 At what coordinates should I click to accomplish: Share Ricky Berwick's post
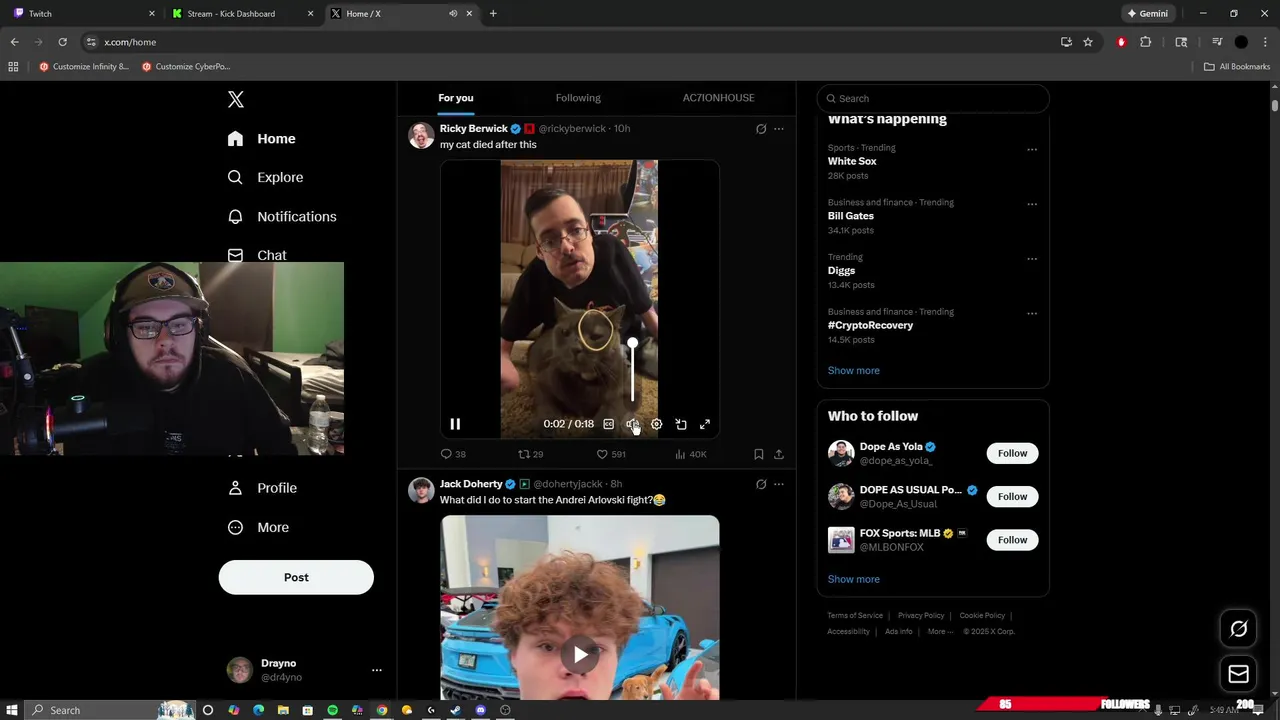tap(779, 454)
